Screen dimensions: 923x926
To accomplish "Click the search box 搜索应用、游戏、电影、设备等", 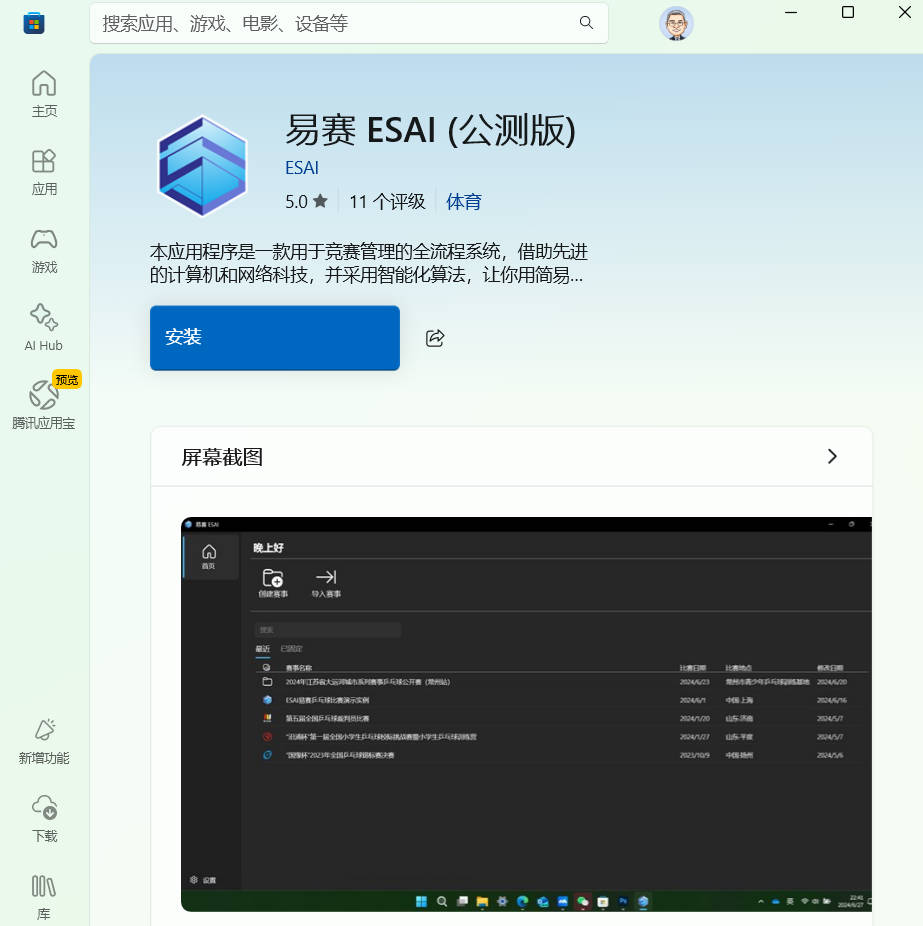I will (348, 23).
